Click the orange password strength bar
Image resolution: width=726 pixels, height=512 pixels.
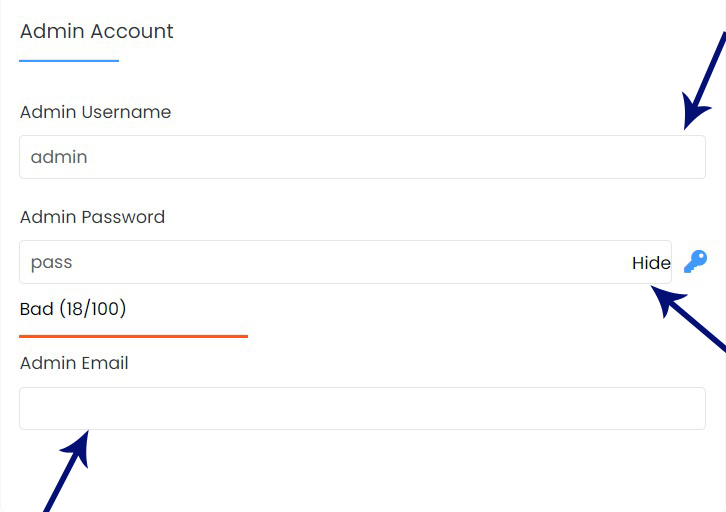pos(133,336)
